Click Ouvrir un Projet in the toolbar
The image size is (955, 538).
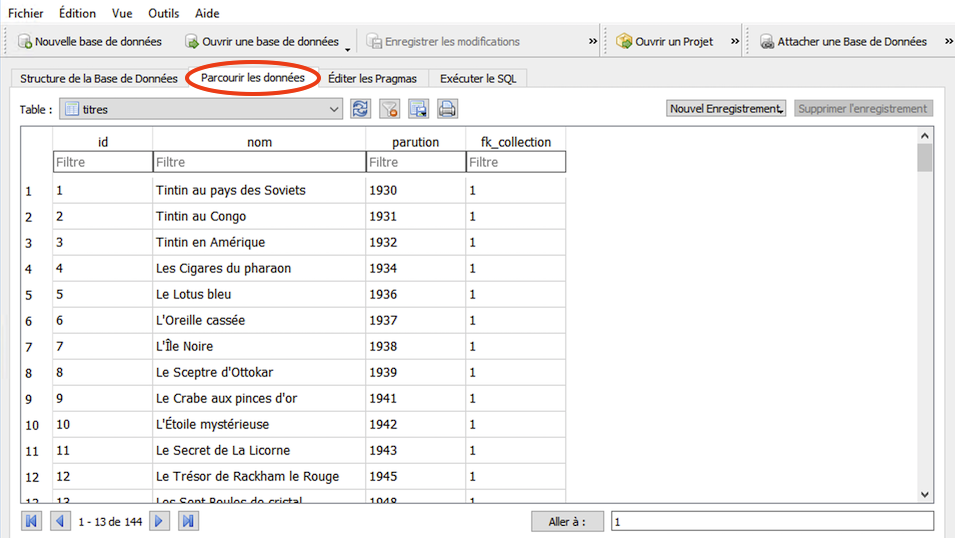coord(665,42)
